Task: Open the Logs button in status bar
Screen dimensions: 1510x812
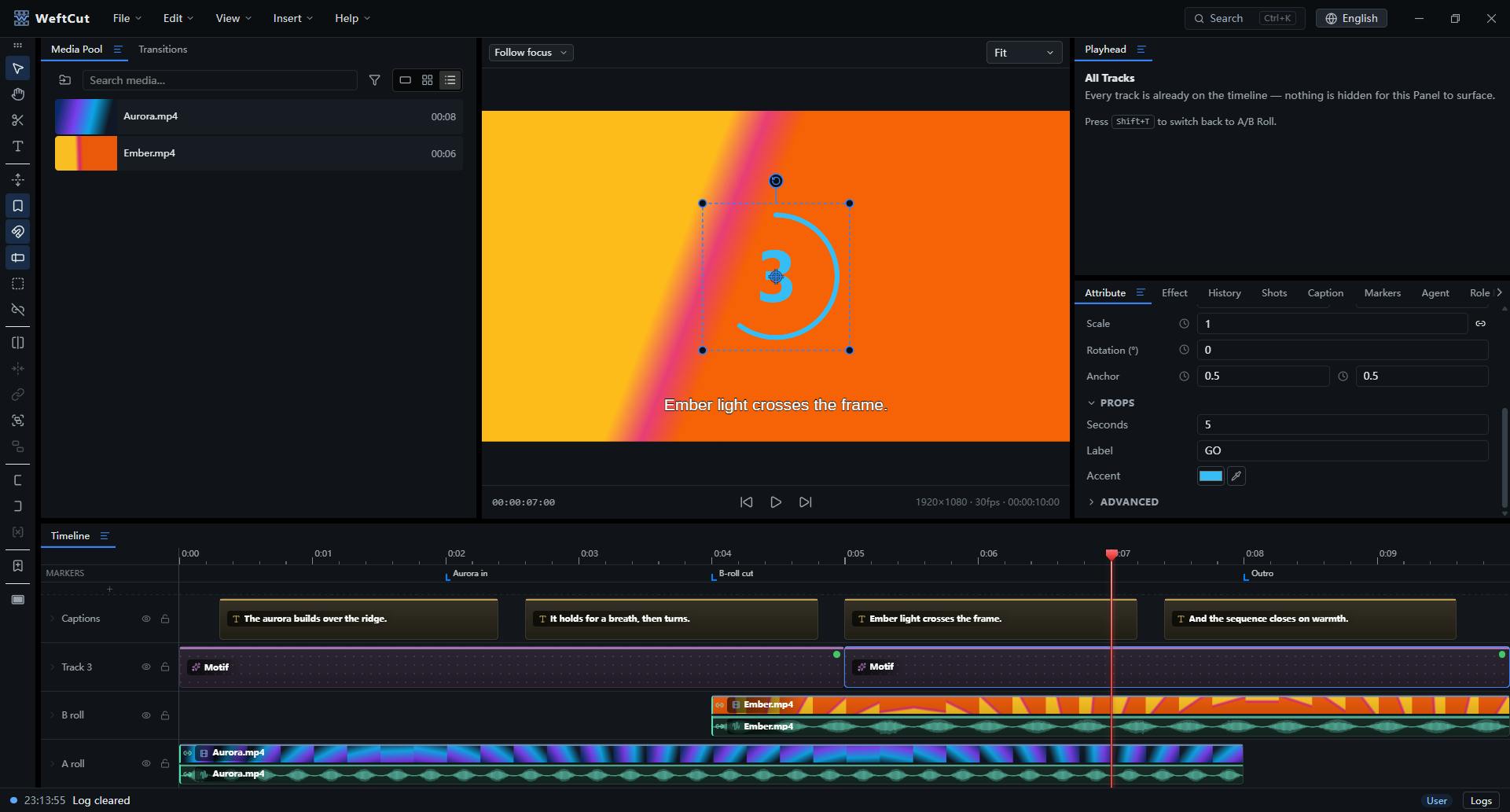Action: tap(1481, 801)
